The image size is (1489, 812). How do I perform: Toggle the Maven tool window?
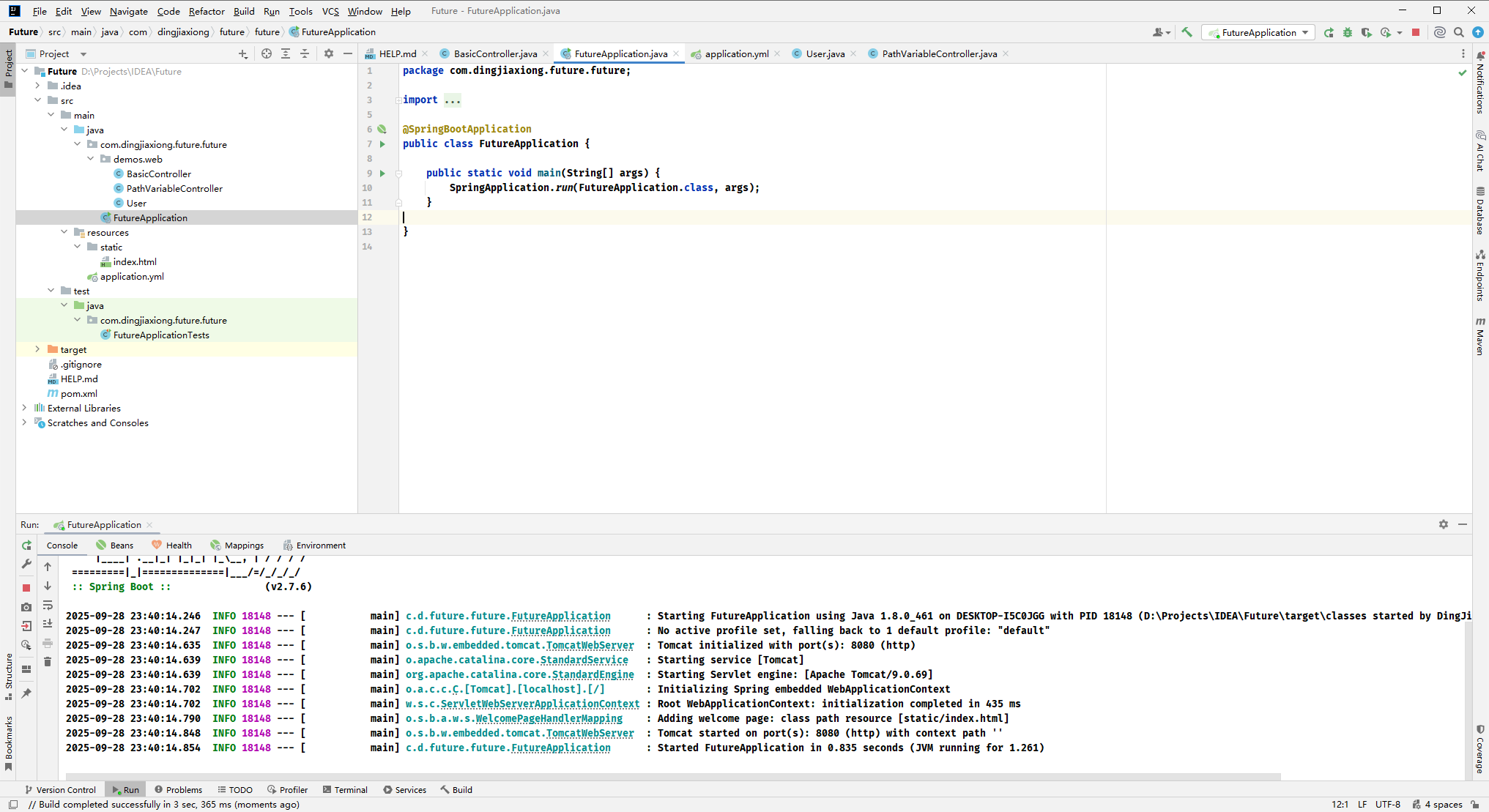1480,336
